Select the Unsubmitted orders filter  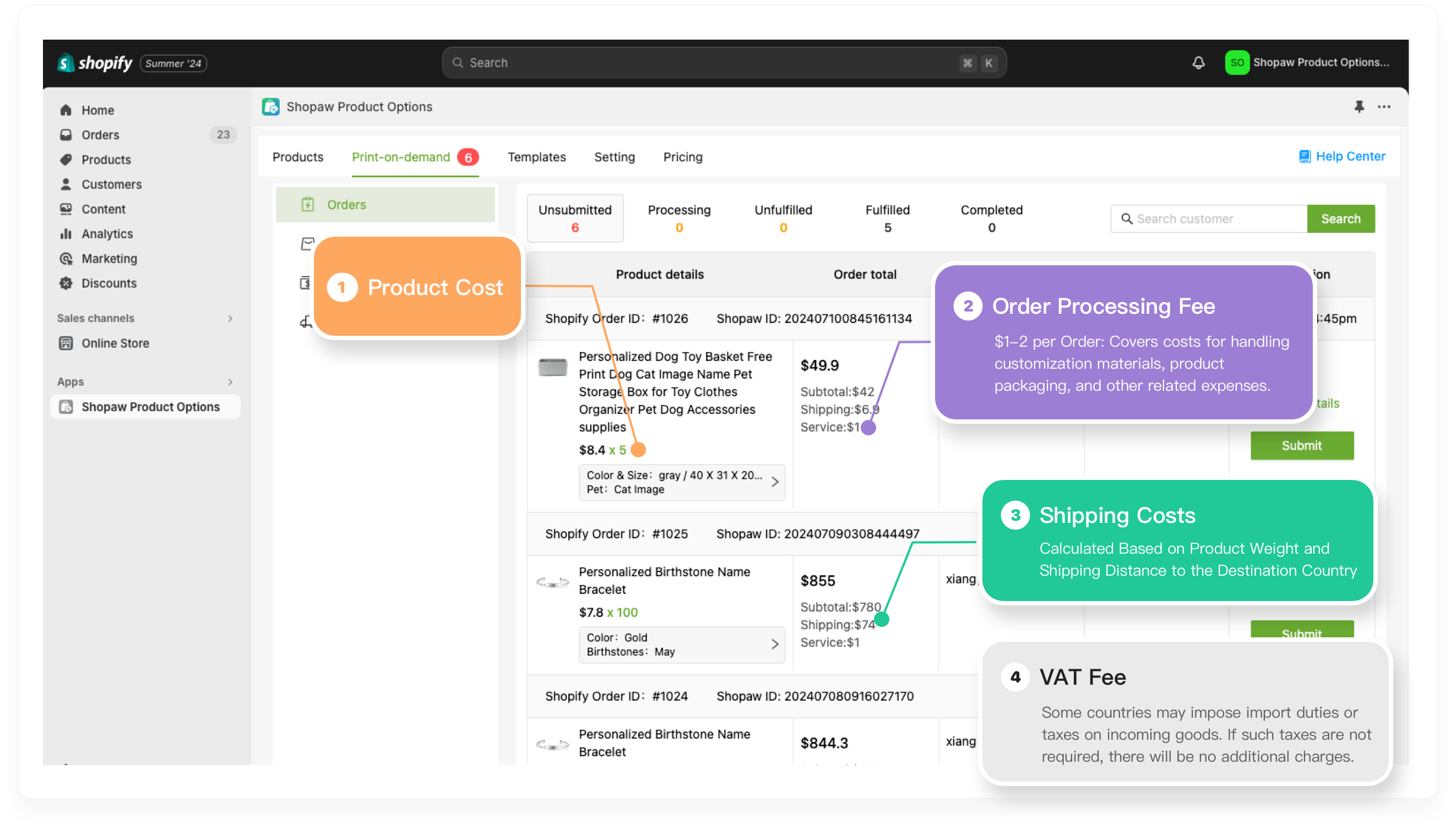coord(575,219)
